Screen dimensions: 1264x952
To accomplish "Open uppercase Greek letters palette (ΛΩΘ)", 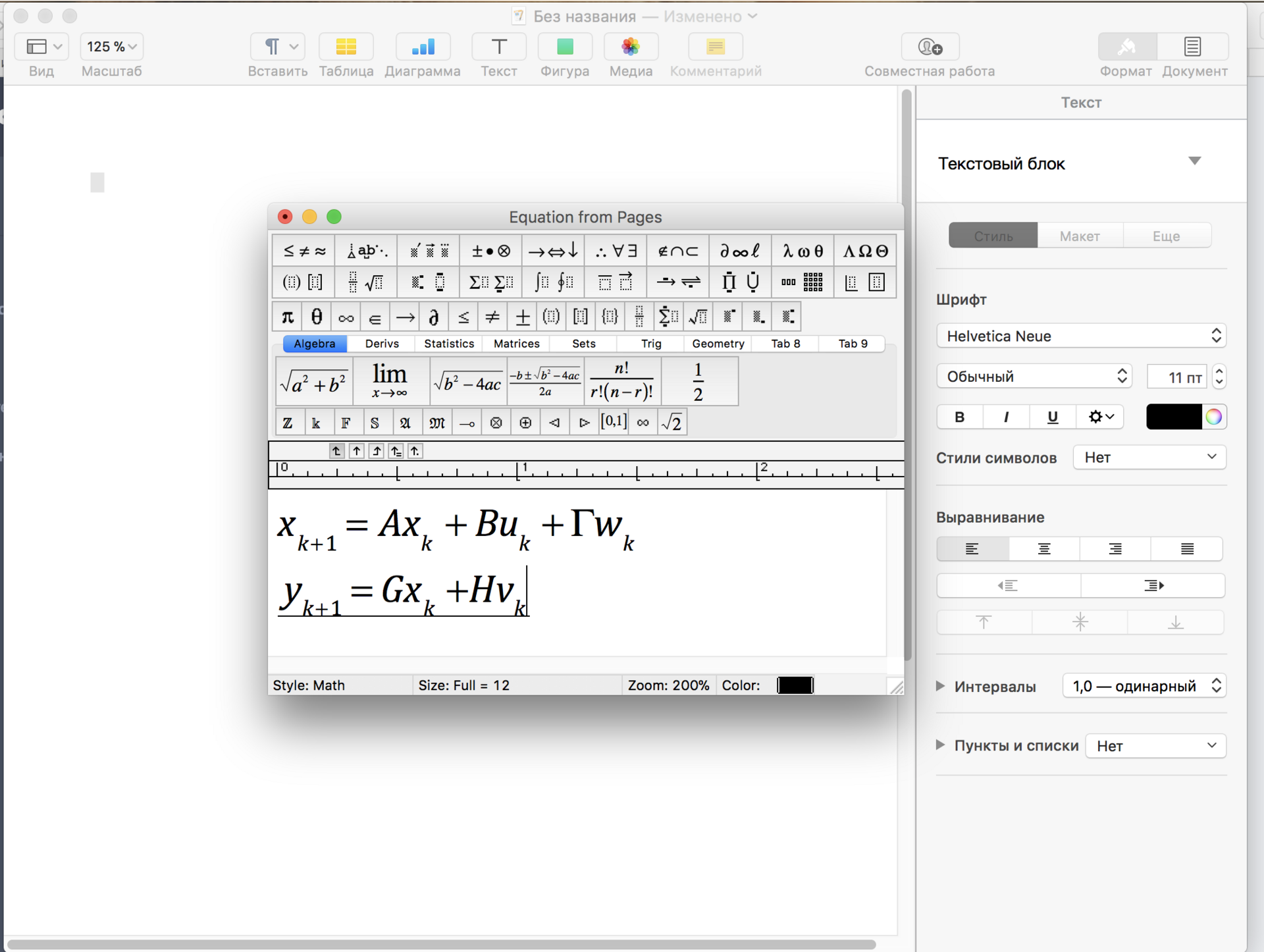I will 865,251.
